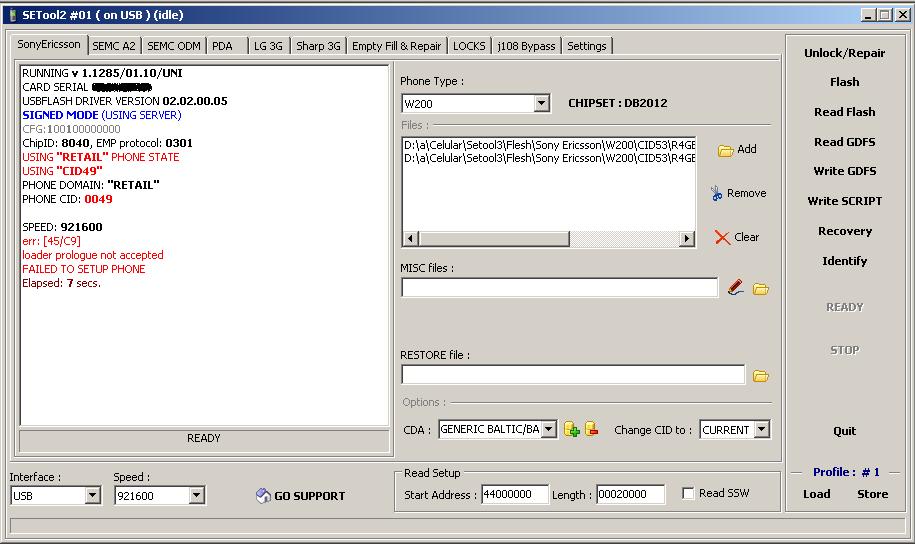The image size is (915, 544).
Task: Click GO SUPPORT link
Action: [301, 496]
